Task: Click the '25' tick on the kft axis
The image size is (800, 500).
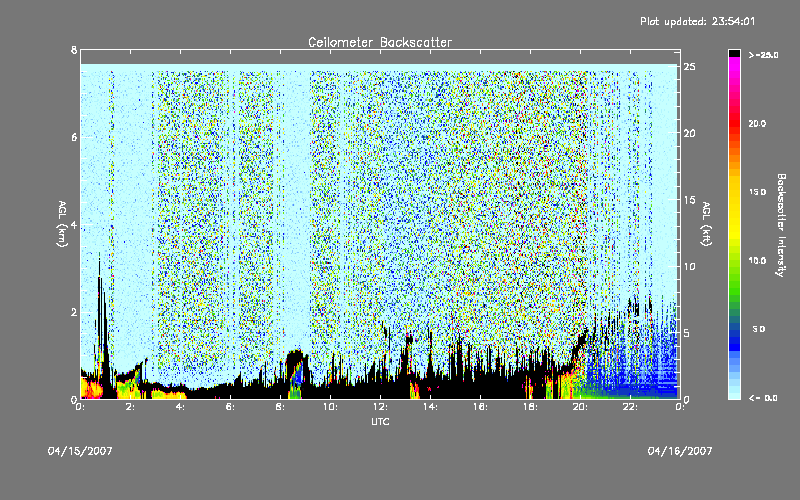Action: point(690,67)
